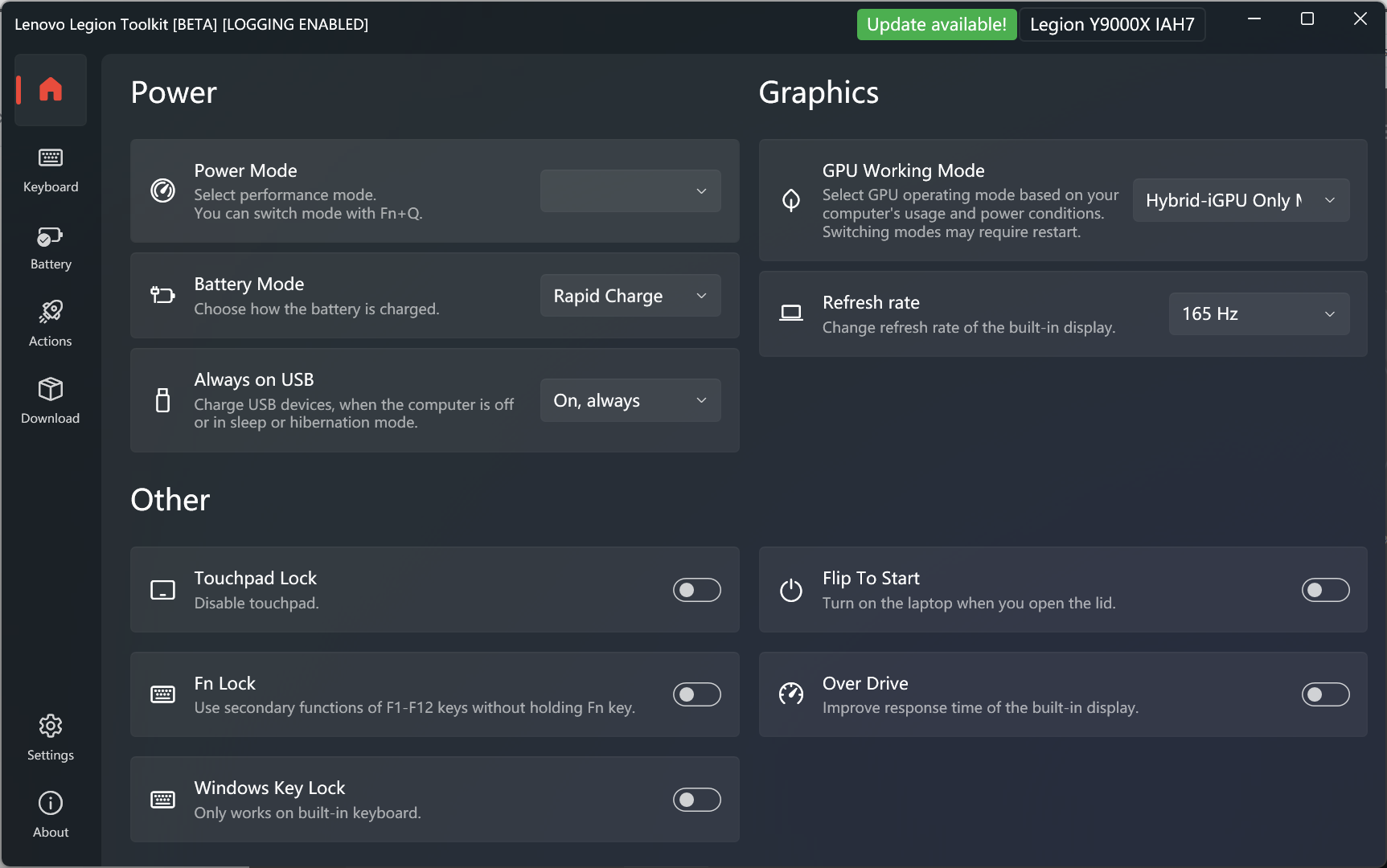The width and height of the screenshot is (1387, 868).
Task: Enable Over Drive for the display
Action: (1325, 694)
